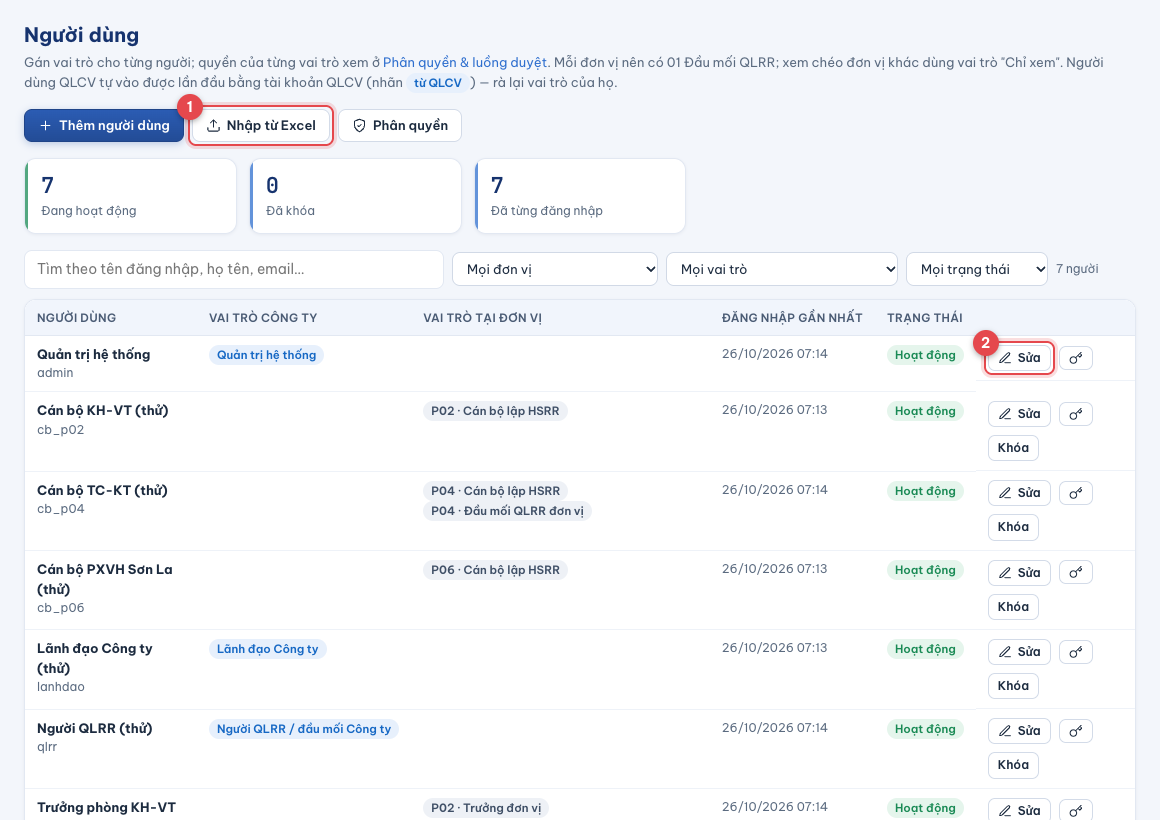The image size is (1160, 820).
Task: Click Khóa for user cb_p06
Action: tap(1014, 607)
